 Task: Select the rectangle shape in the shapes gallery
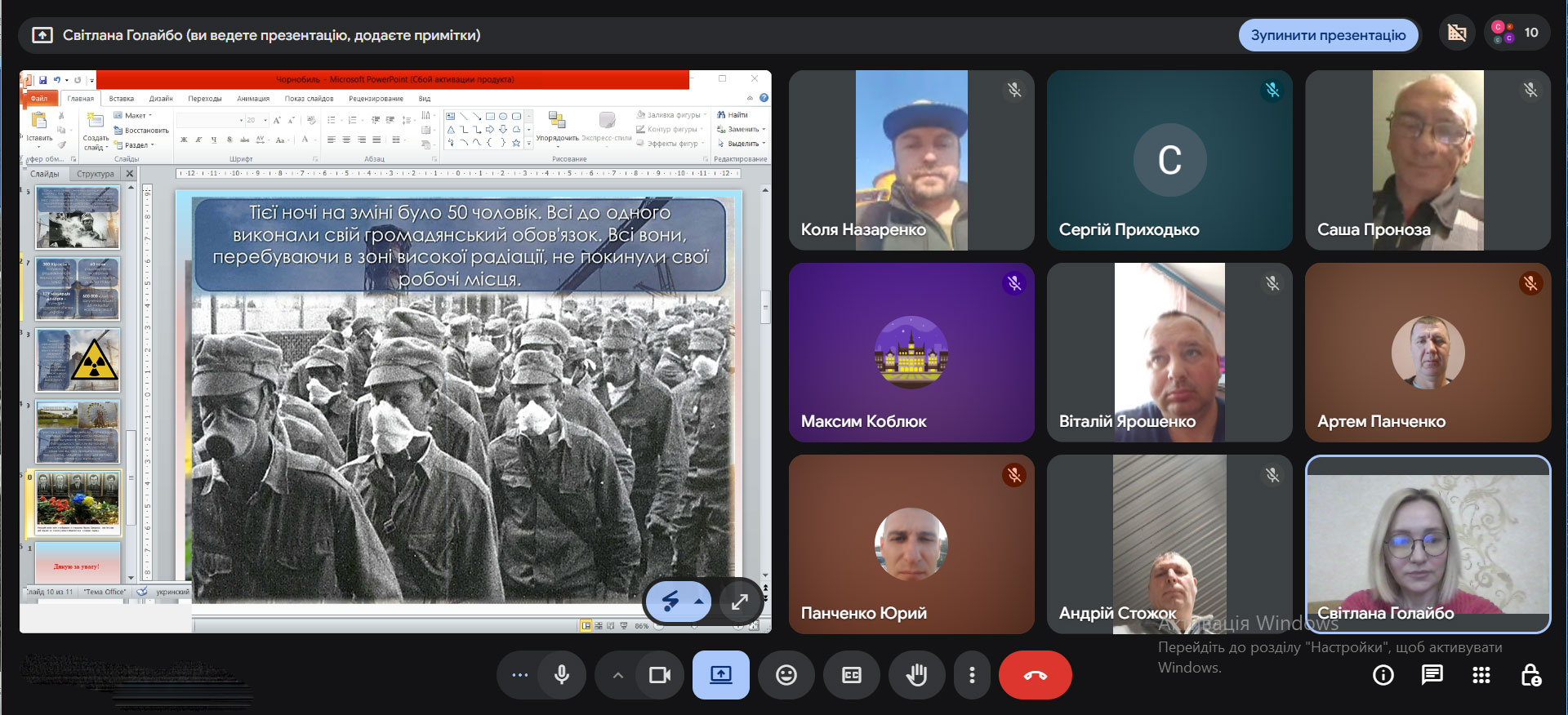pos(490,116)
